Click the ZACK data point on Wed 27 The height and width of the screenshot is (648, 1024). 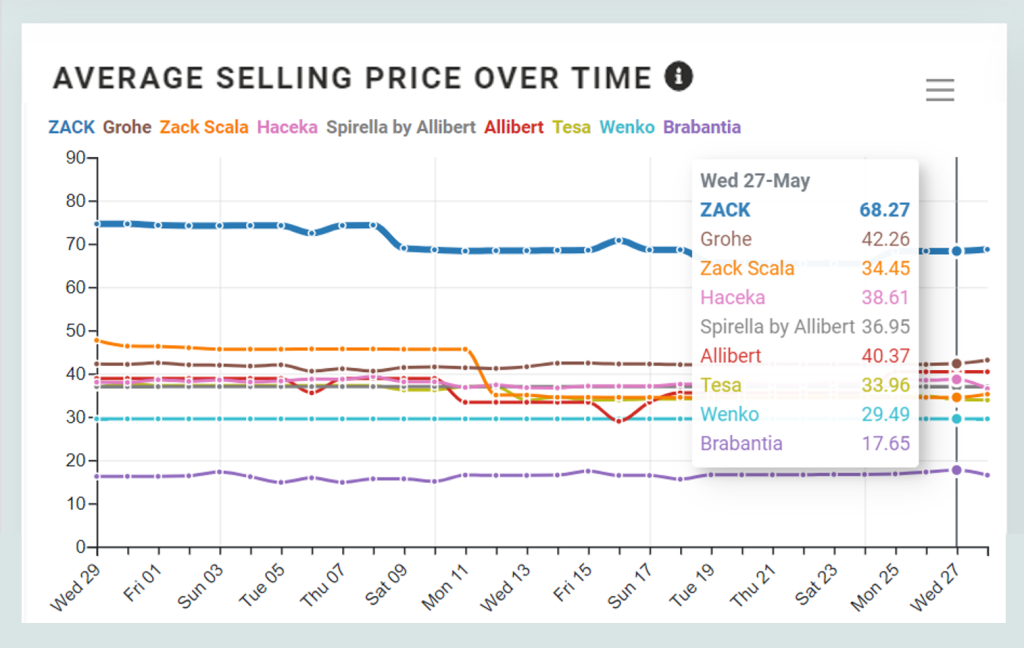tap(957, 251)
